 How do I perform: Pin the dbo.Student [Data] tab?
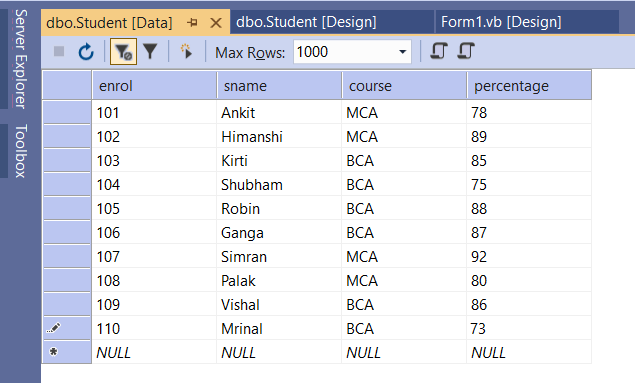point(193,22)
